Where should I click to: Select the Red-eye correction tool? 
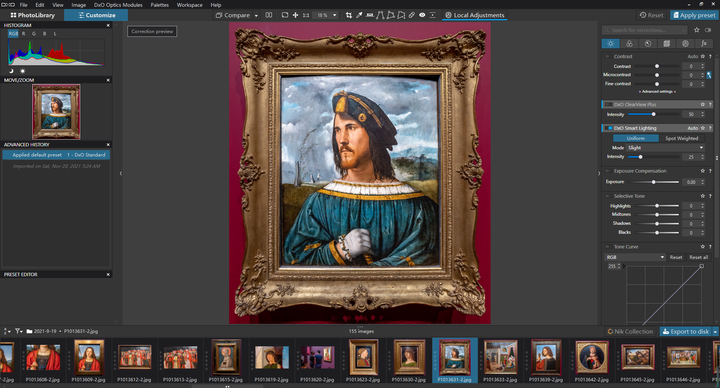[422, 15]
